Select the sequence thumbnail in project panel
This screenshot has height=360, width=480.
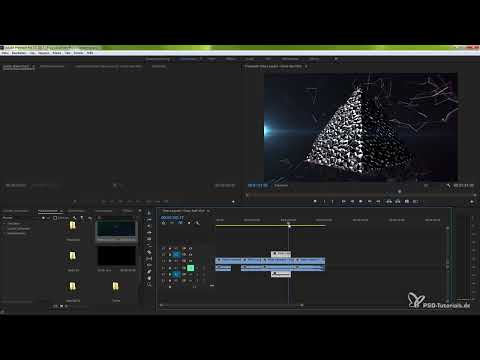[116, 230]
